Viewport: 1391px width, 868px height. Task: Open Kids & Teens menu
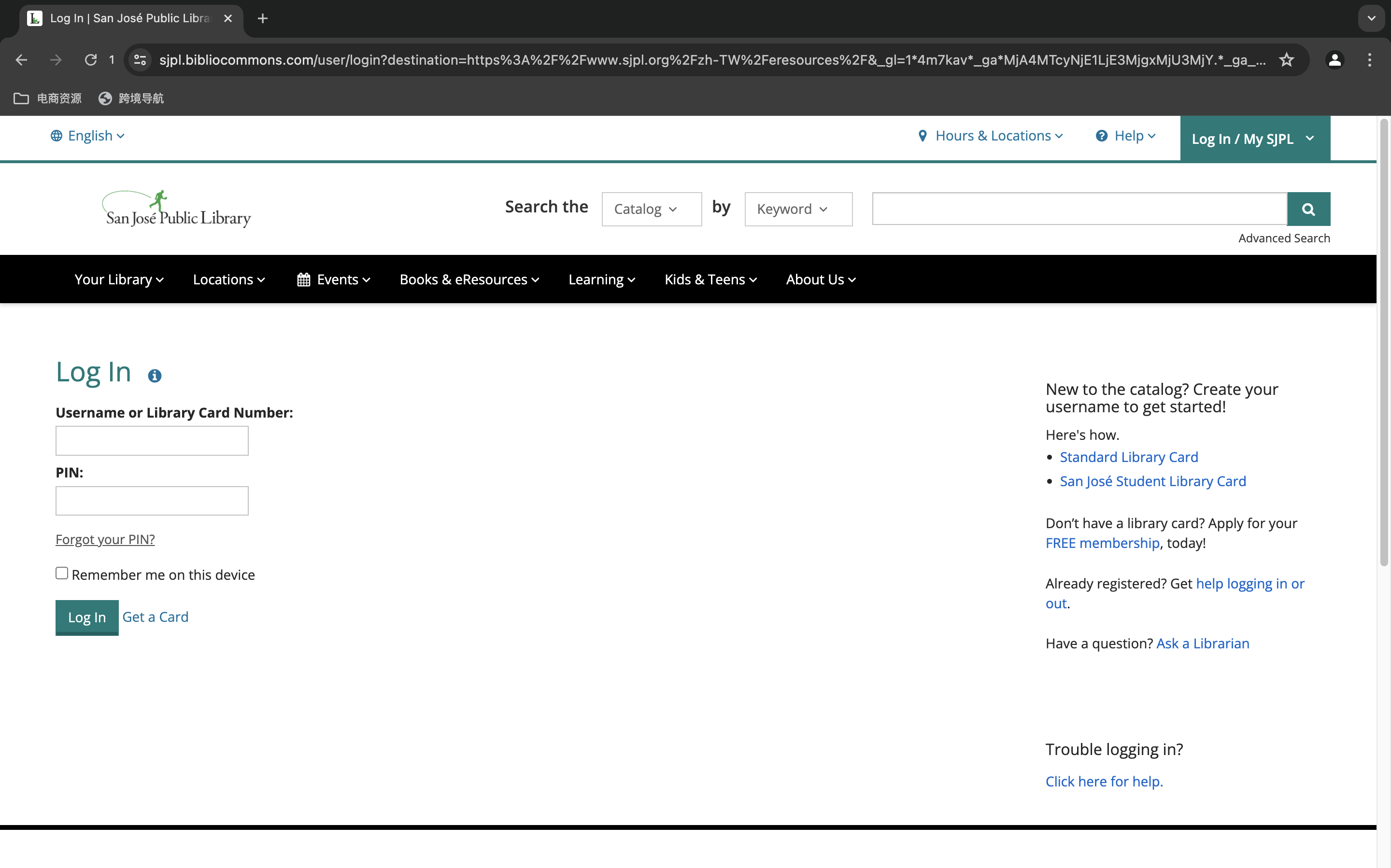coord(710,280)
